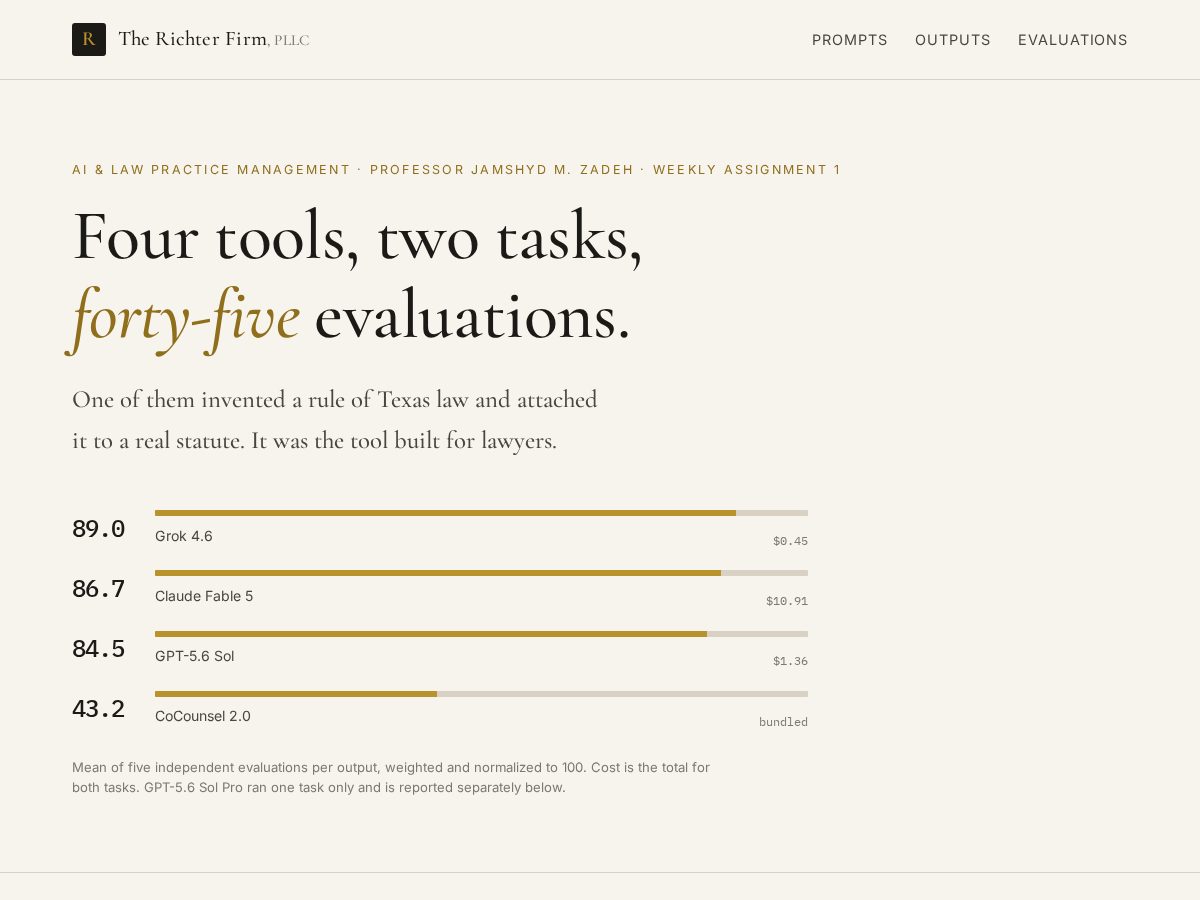Image resolution: width=1200 pixels, height=900 pixels.
Task: Click the CoCounsel 2.0 label
Action: (203, 716)
